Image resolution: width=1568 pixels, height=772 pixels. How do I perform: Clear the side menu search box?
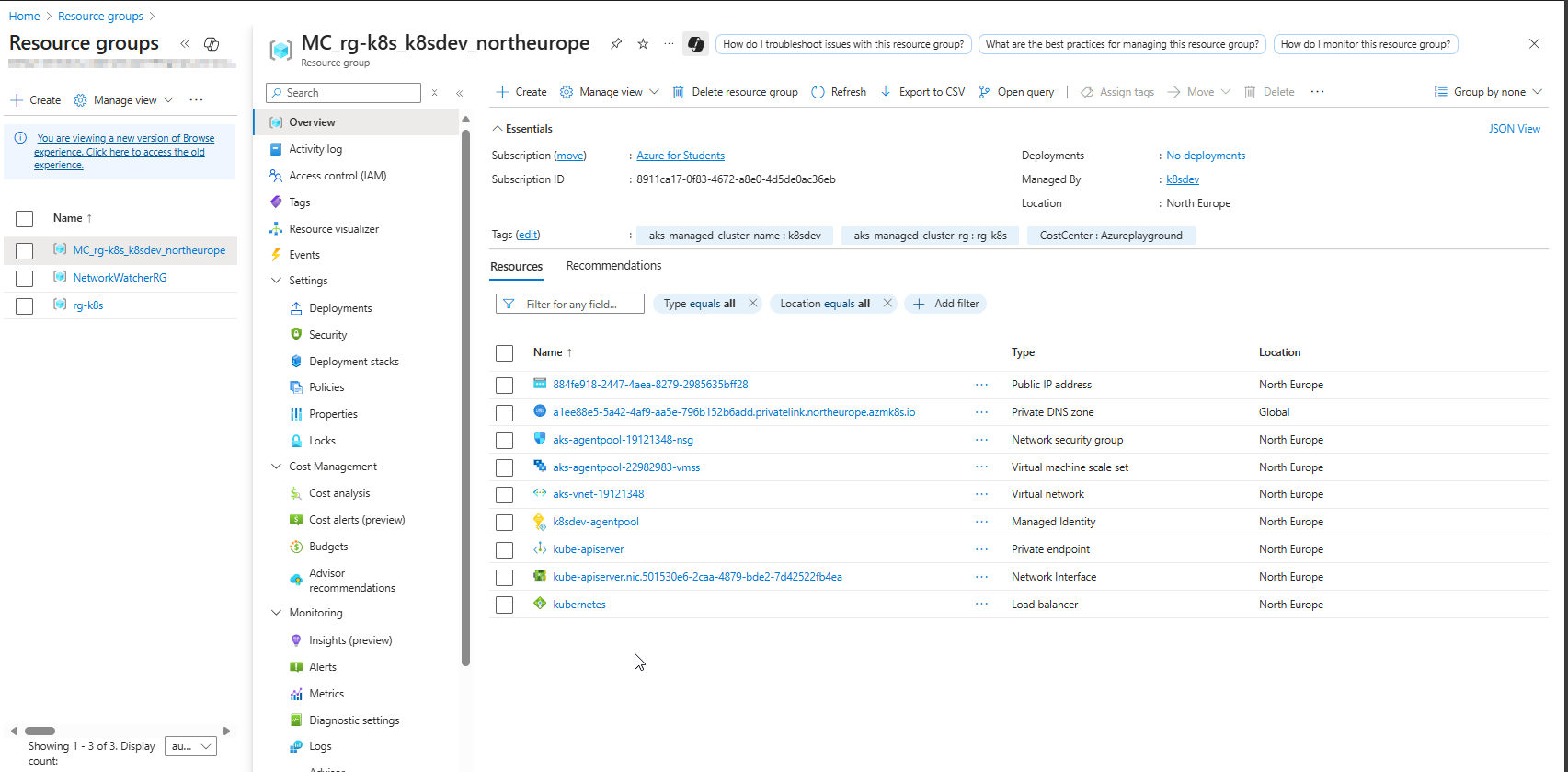(434, 93)
